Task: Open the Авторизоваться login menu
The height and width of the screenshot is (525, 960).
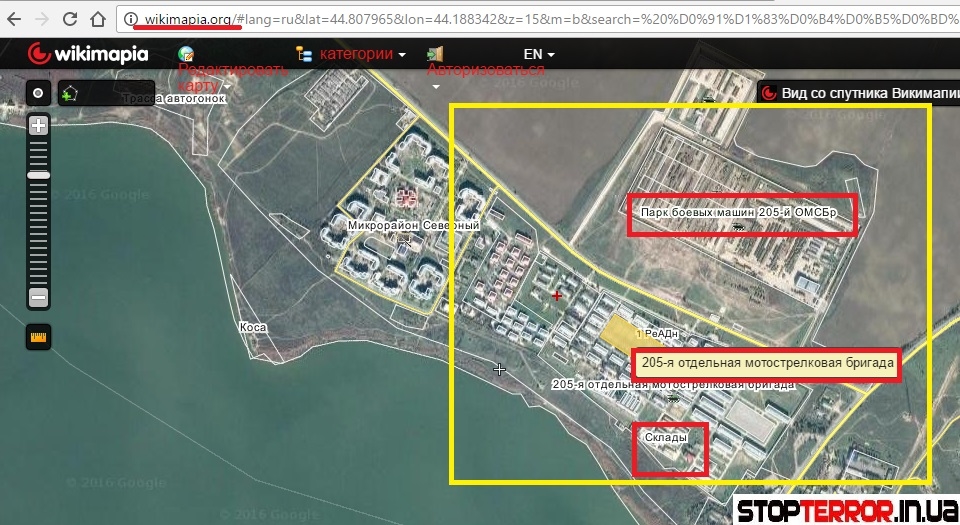Action: (x=485, y=70)
